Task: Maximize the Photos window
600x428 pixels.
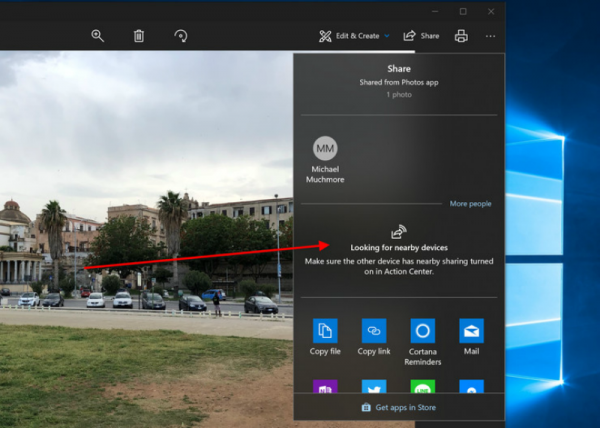Action: [x=463, y=11]
